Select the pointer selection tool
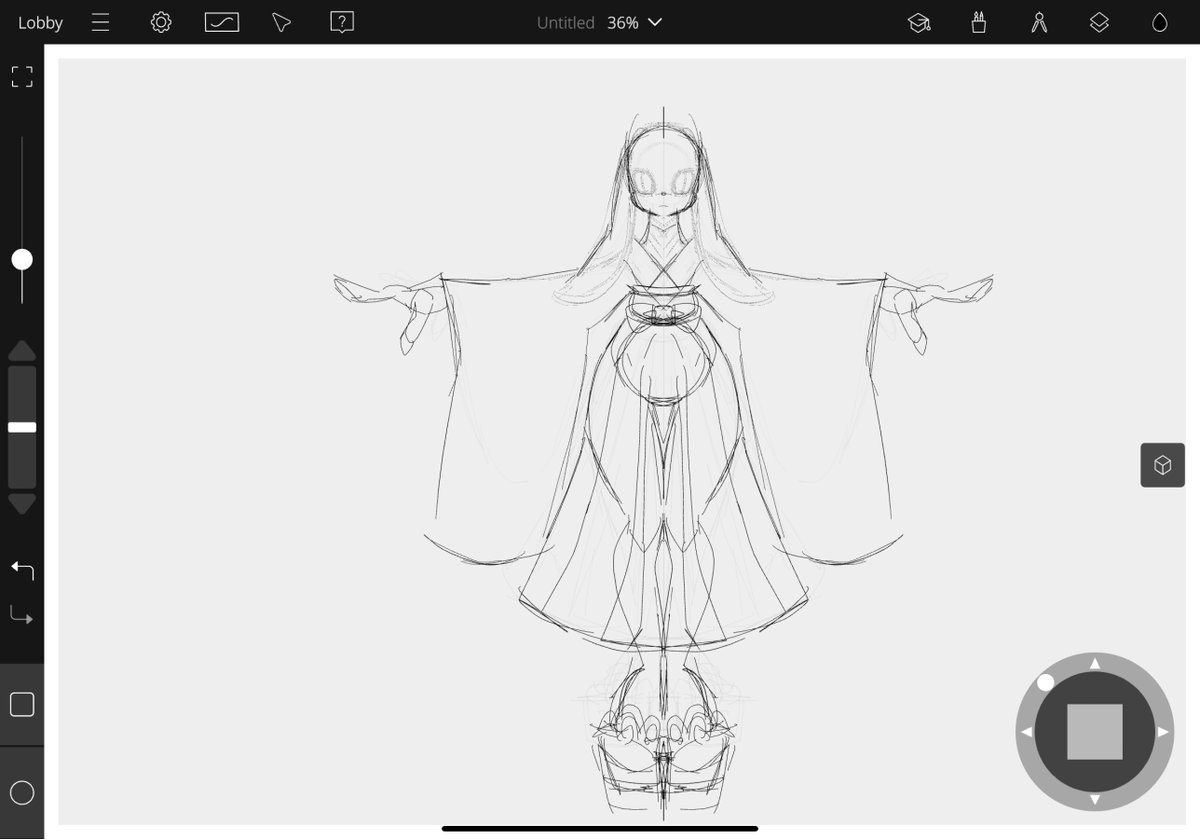The height and width of the screenshot is (839, 1200). coord(282,22)
